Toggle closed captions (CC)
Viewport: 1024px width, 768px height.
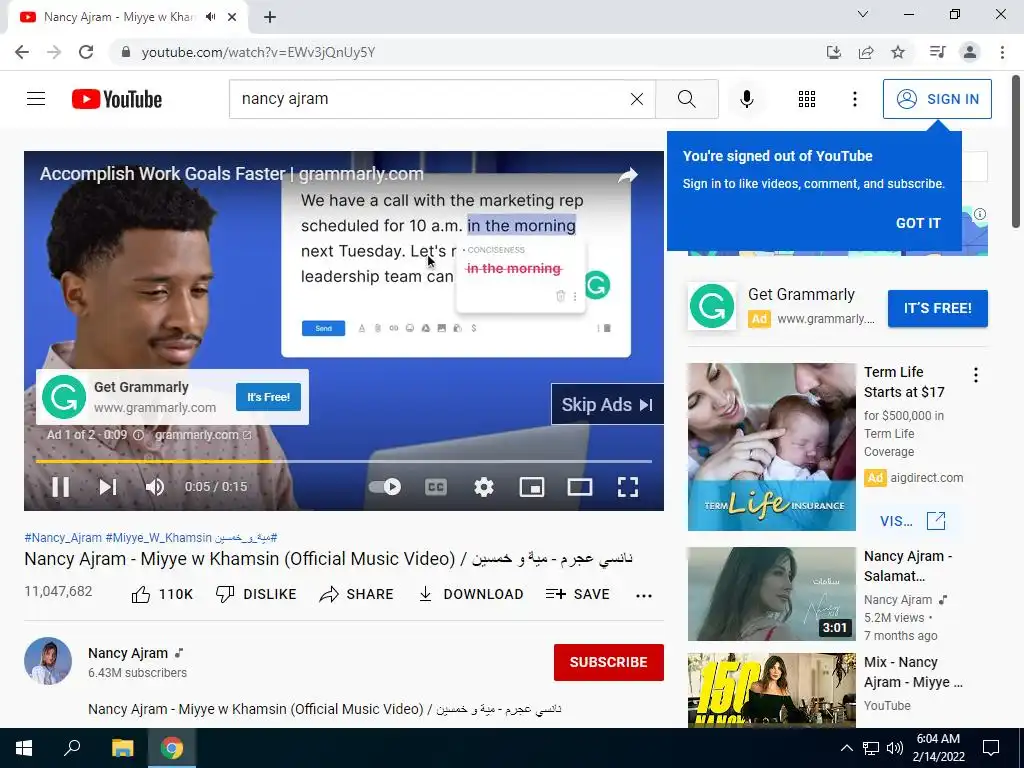[x=436, y=487]
